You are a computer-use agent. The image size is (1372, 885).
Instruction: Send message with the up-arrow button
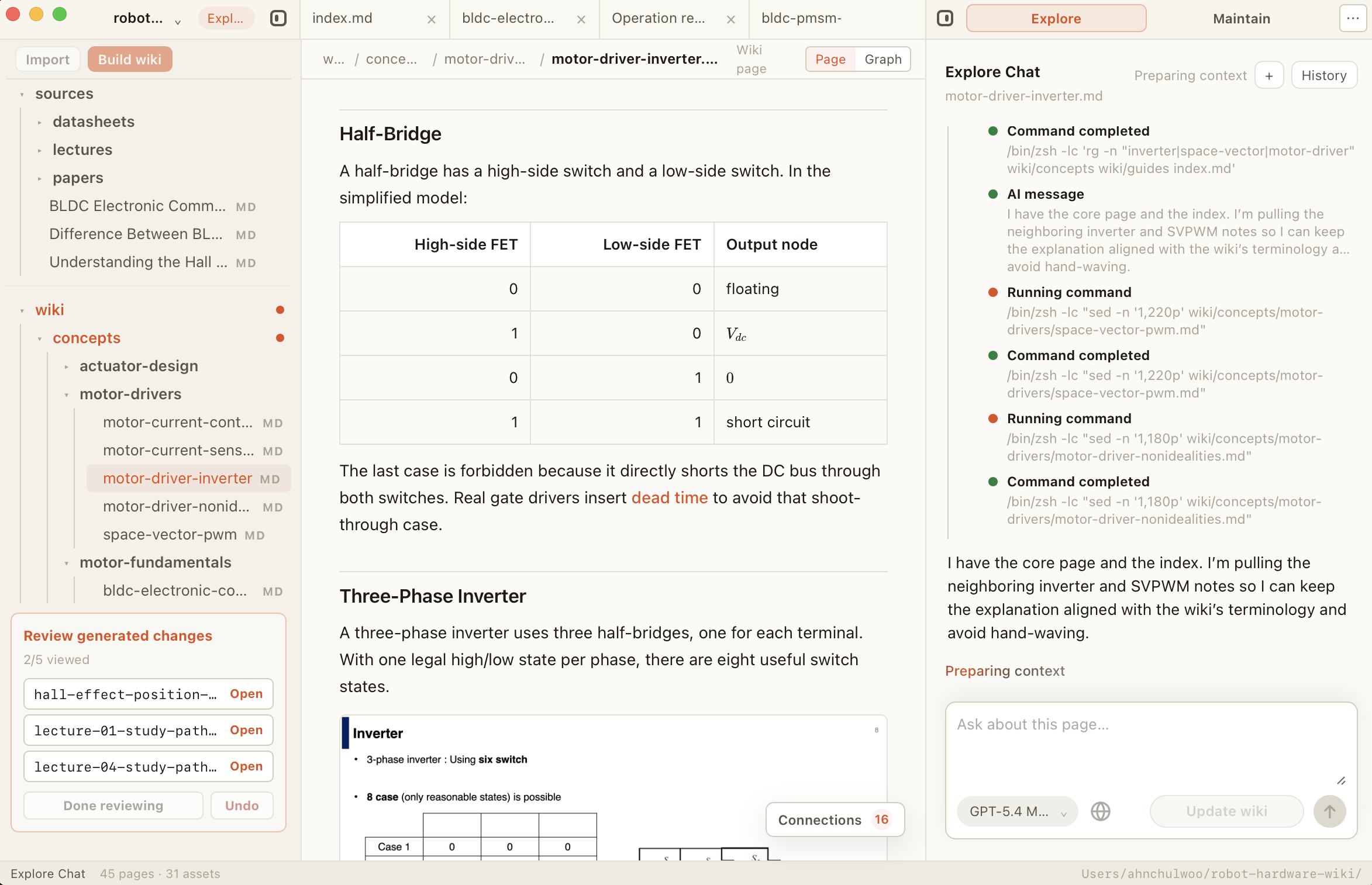coord(1329,811)
